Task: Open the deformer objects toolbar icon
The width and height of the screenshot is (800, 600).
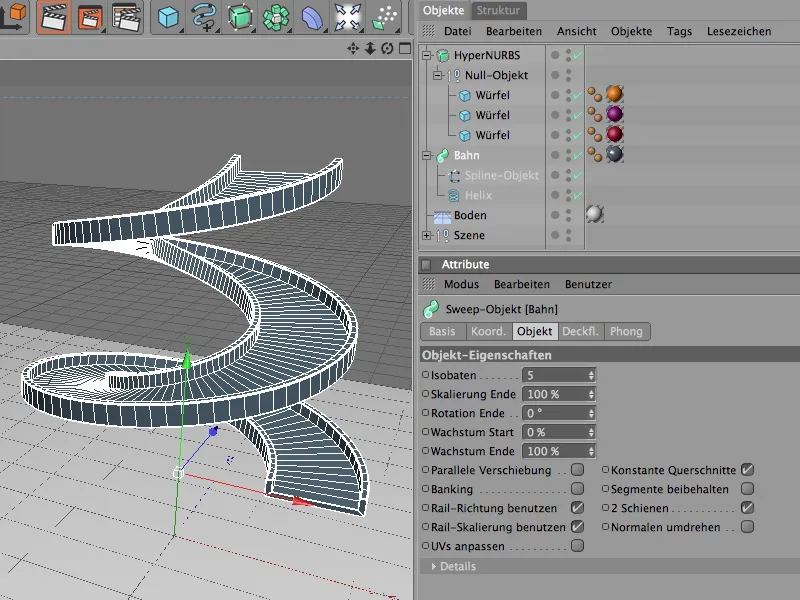Action: pos(312,17)
